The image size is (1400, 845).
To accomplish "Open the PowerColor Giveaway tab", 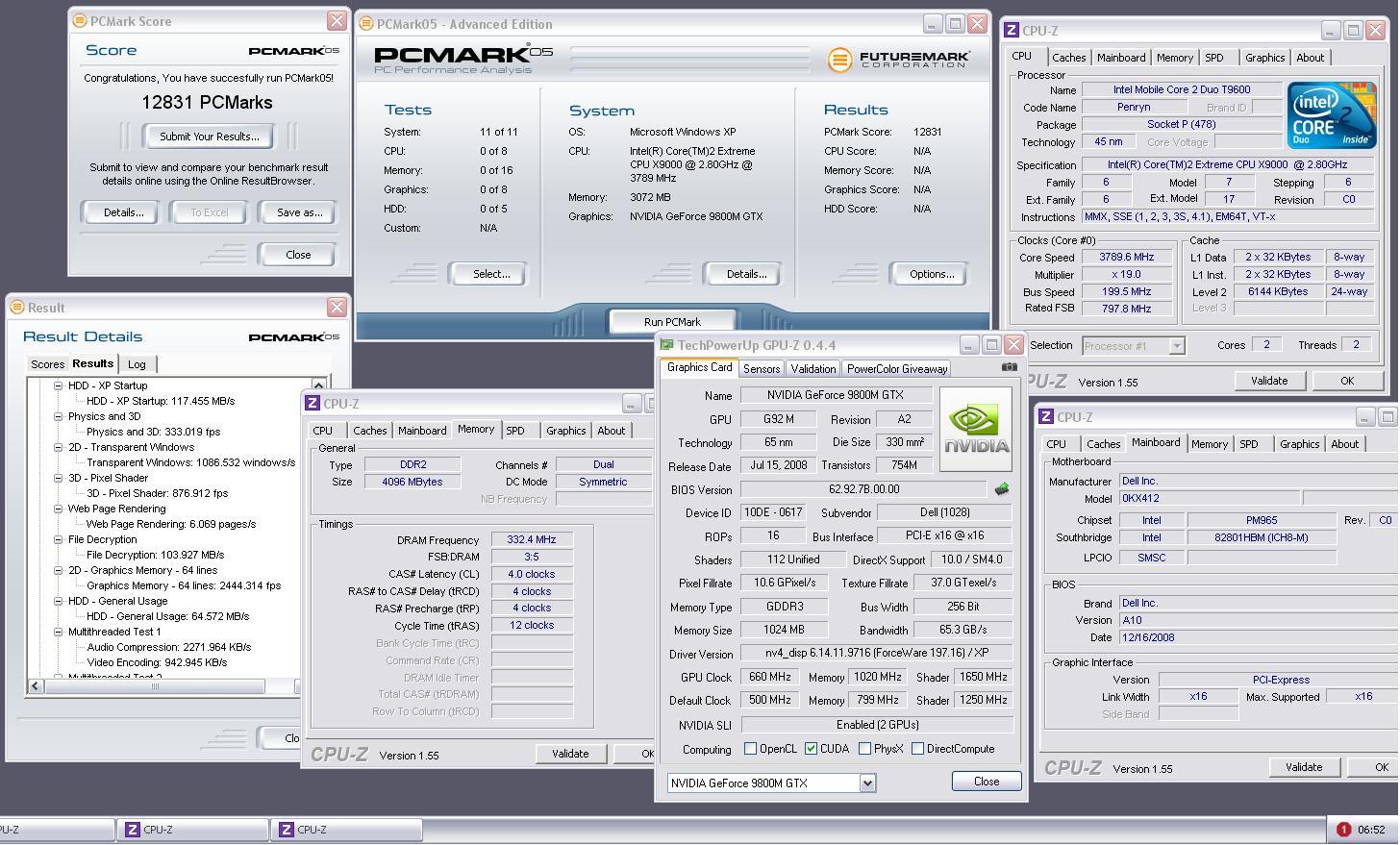I will (x=896, y=369).
